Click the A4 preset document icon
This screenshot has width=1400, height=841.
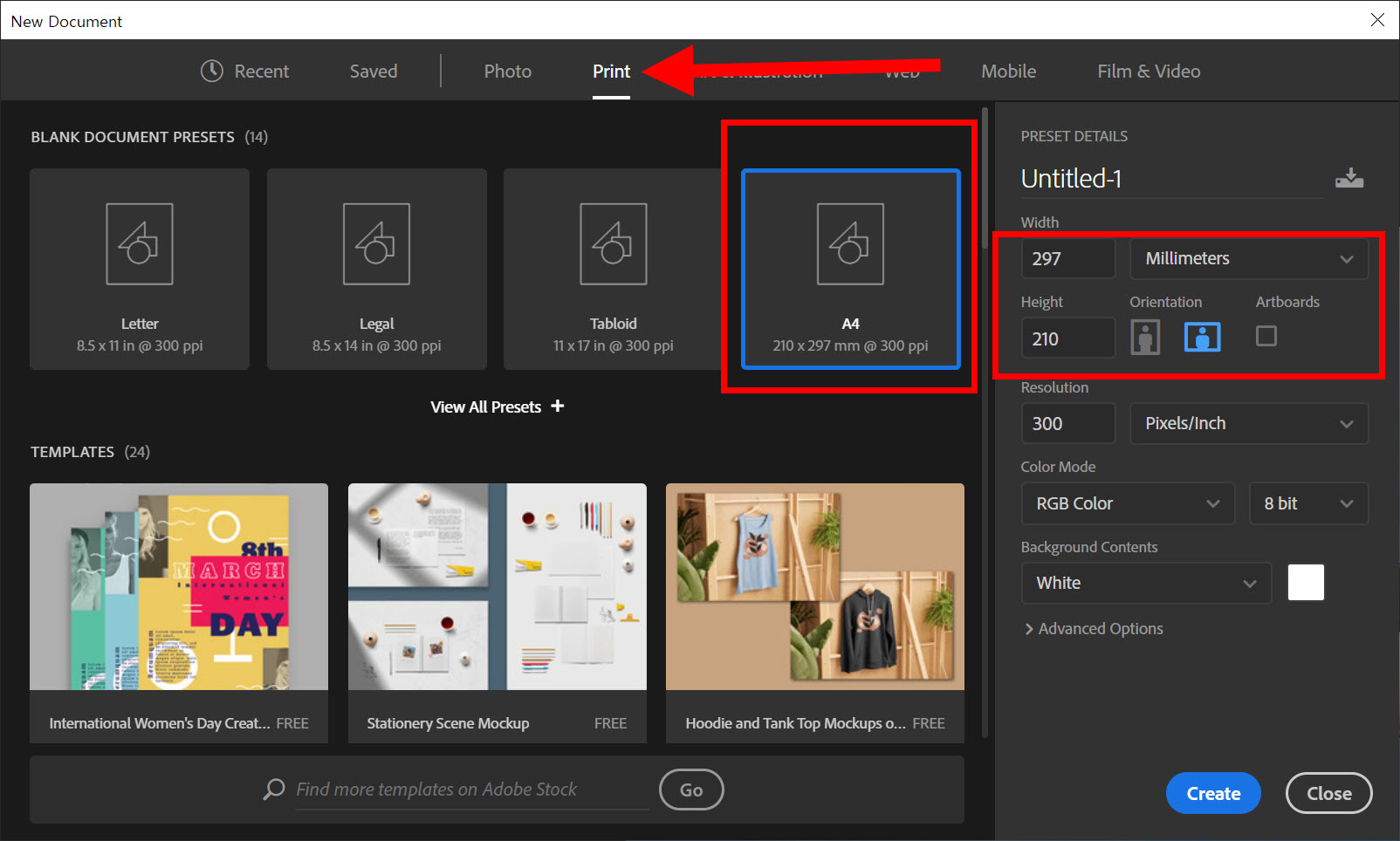(x=850, y=244)
